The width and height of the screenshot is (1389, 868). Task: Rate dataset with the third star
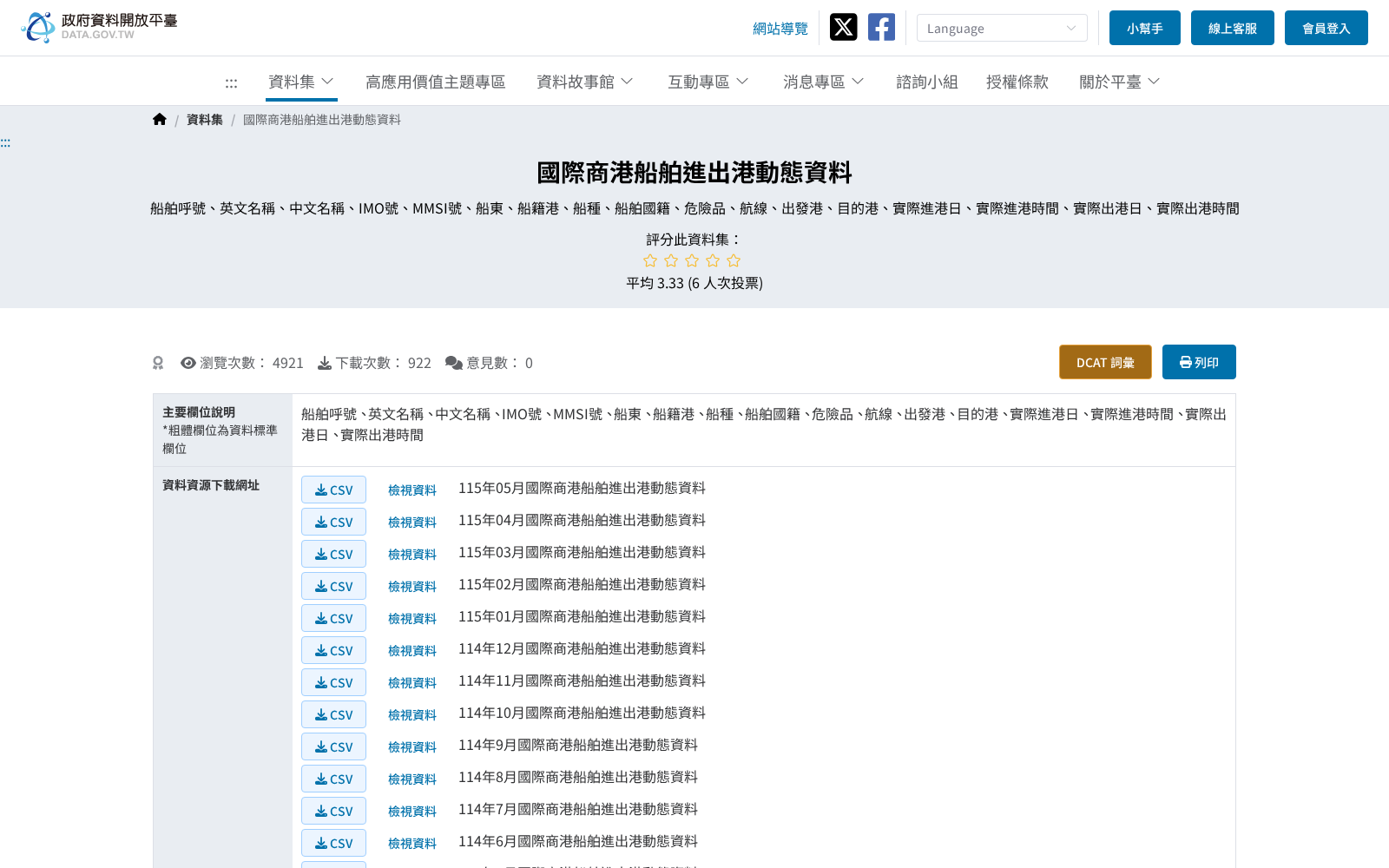point(692,260)
